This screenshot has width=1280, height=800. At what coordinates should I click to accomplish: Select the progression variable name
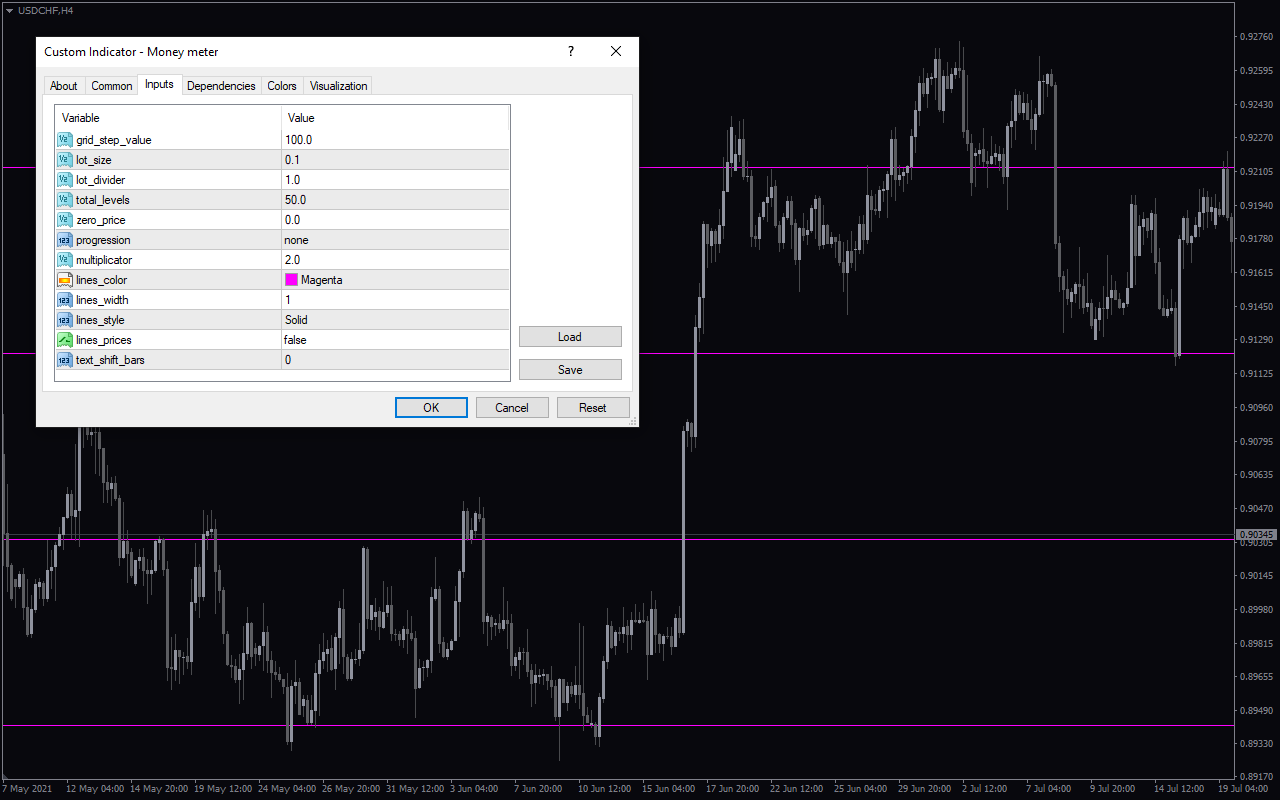(x=103, y=240)
